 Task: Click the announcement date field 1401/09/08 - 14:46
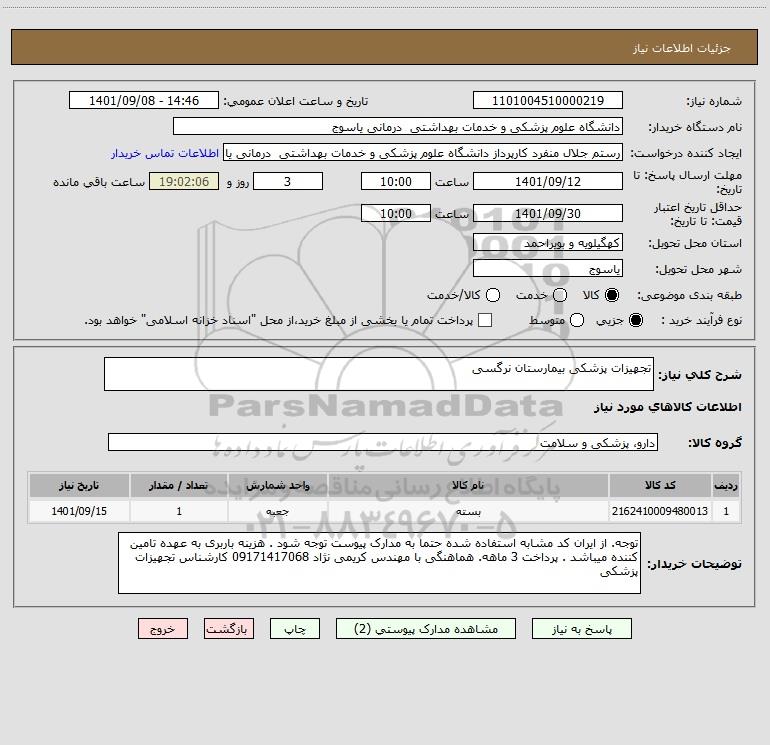(x=144, y=100)
